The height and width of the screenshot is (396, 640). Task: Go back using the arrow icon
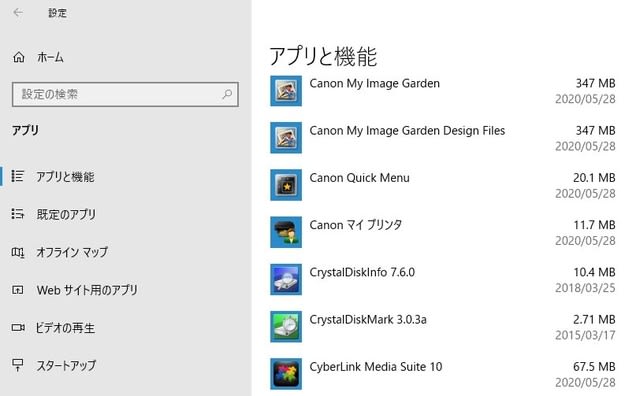(18, 13)
